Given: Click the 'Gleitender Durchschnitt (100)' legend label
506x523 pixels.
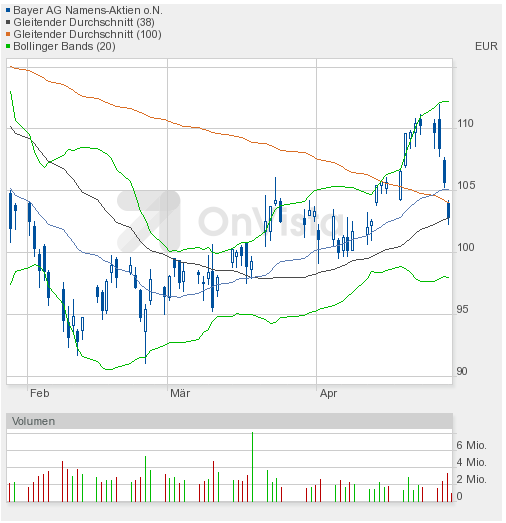Looking at the screenshot, I should tap(87, 34).
